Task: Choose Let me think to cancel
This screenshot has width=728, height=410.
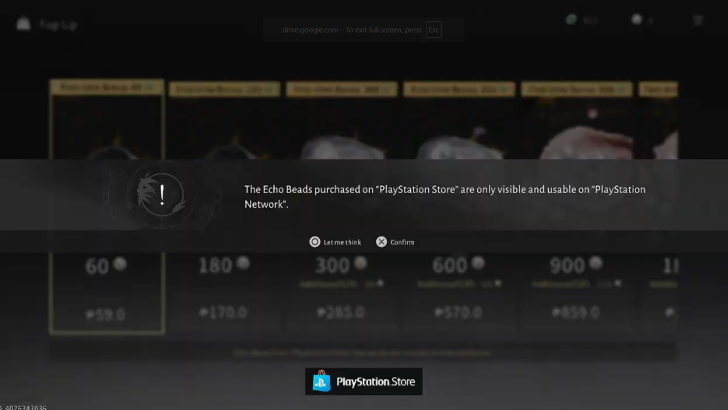Action: click(x=335, y=242)
